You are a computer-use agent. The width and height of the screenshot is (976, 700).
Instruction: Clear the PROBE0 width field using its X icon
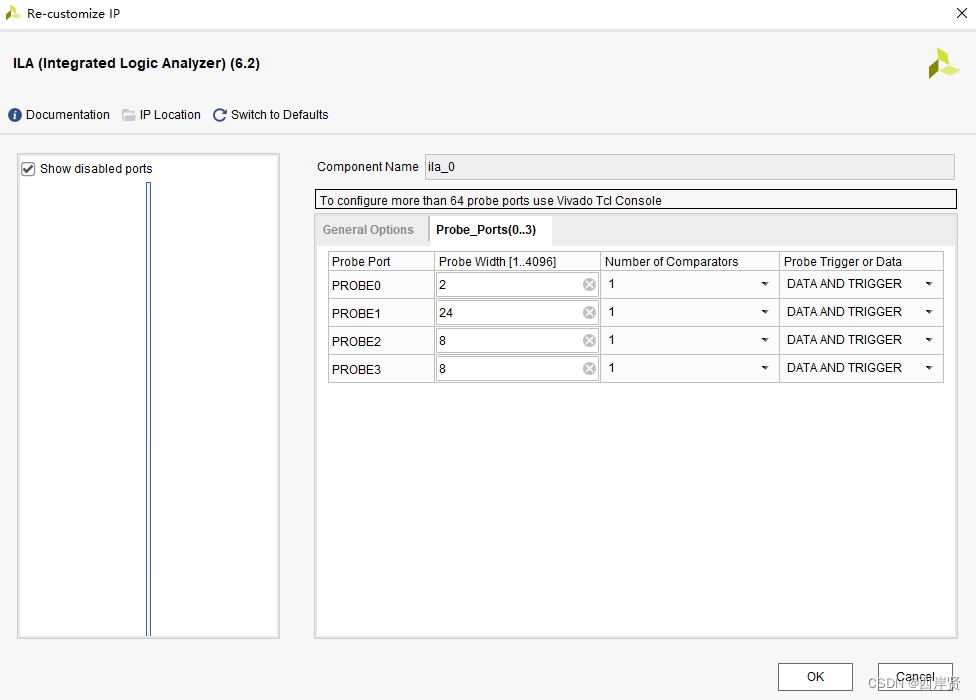[x=589, y=284]
